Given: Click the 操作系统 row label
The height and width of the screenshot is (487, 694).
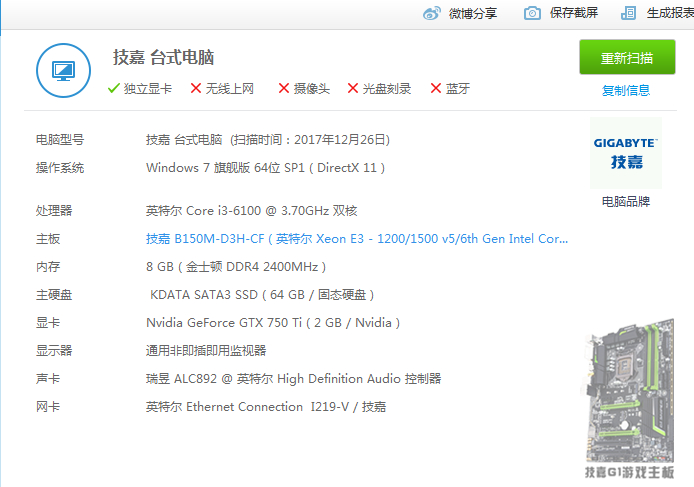Looking at the screenshot, I should click(60, 168).
